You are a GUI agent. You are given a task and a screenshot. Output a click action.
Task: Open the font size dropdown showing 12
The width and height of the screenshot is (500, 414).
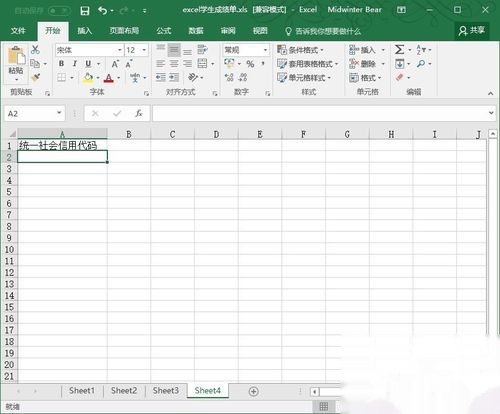point(144,50)
